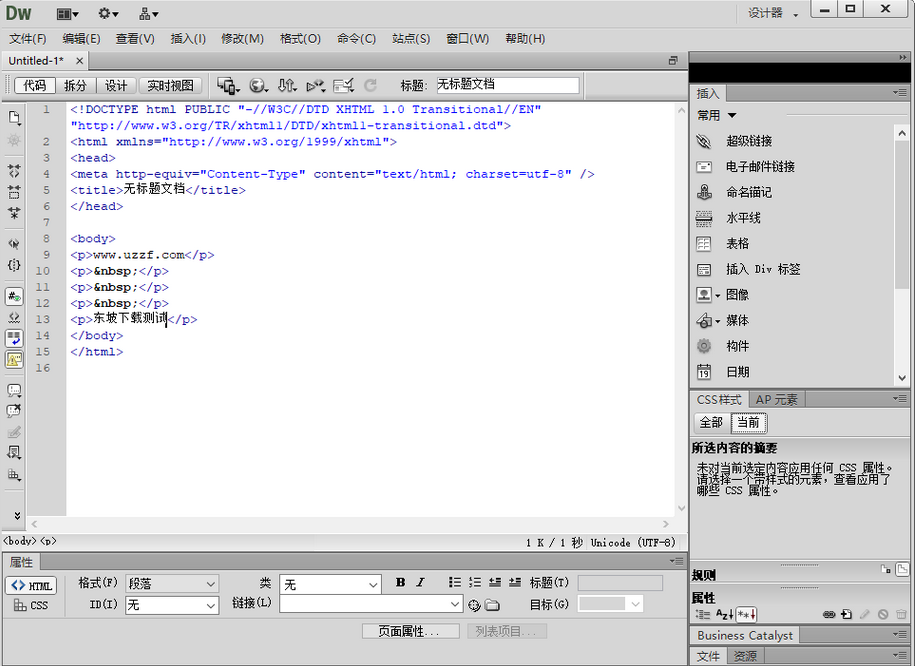The image size is (919, 666).
Task: Click the 代码 view button
Action: [34, 86]
